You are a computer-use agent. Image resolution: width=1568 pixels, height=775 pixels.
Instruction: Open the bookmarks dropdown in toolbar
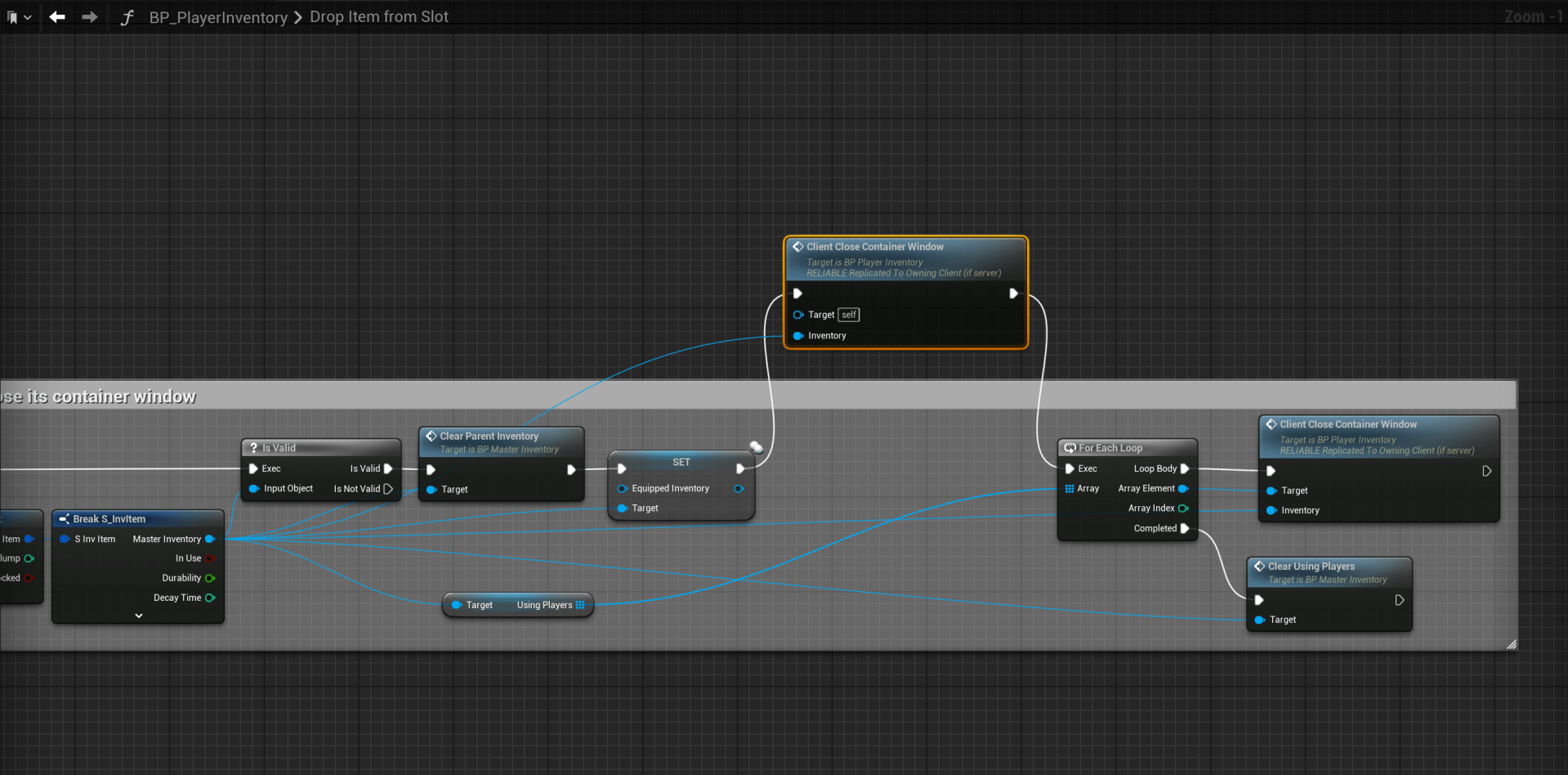click(x=19, y=17)
